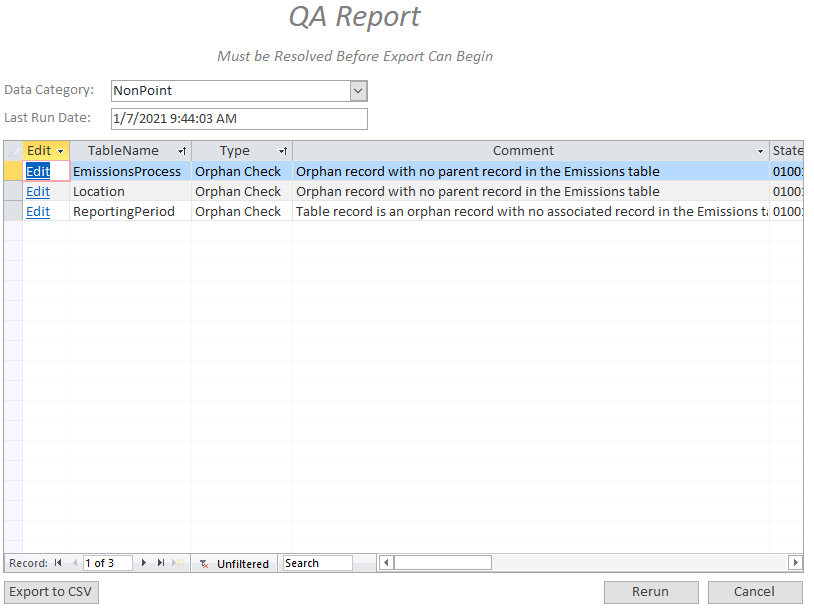The height and width of the screenshot is (612, 814).
Task: Open the Data Category dropdown
Action: 357,90
